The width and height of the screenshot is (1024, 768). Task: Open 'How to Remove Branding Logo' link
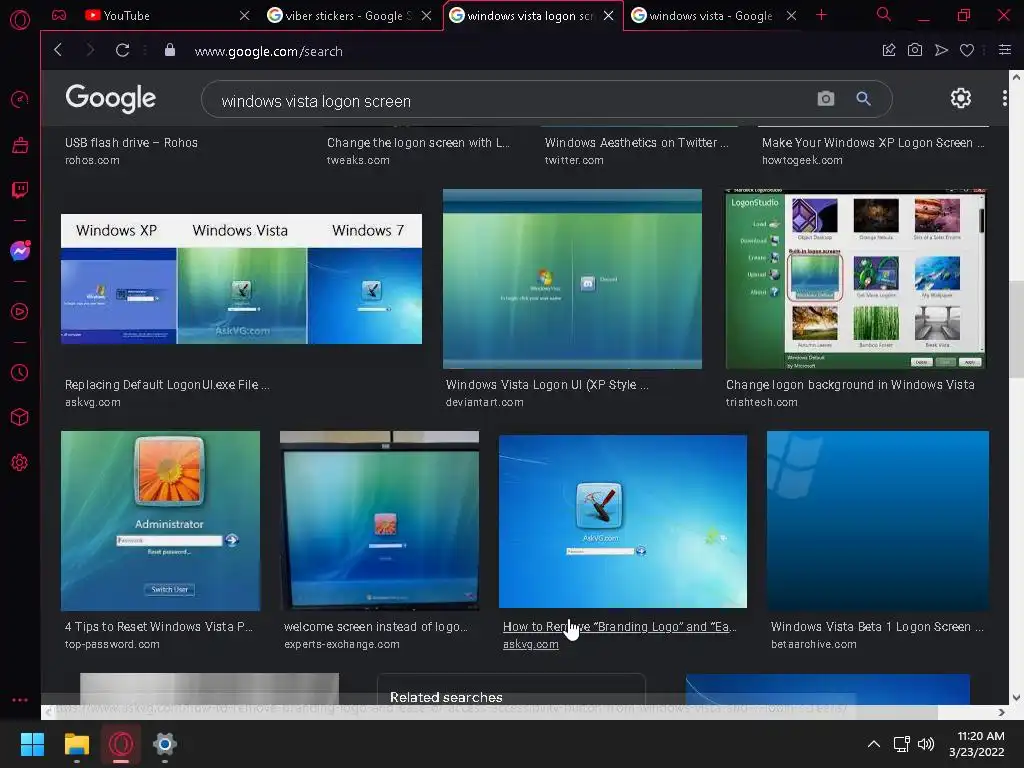click(619, 626)
